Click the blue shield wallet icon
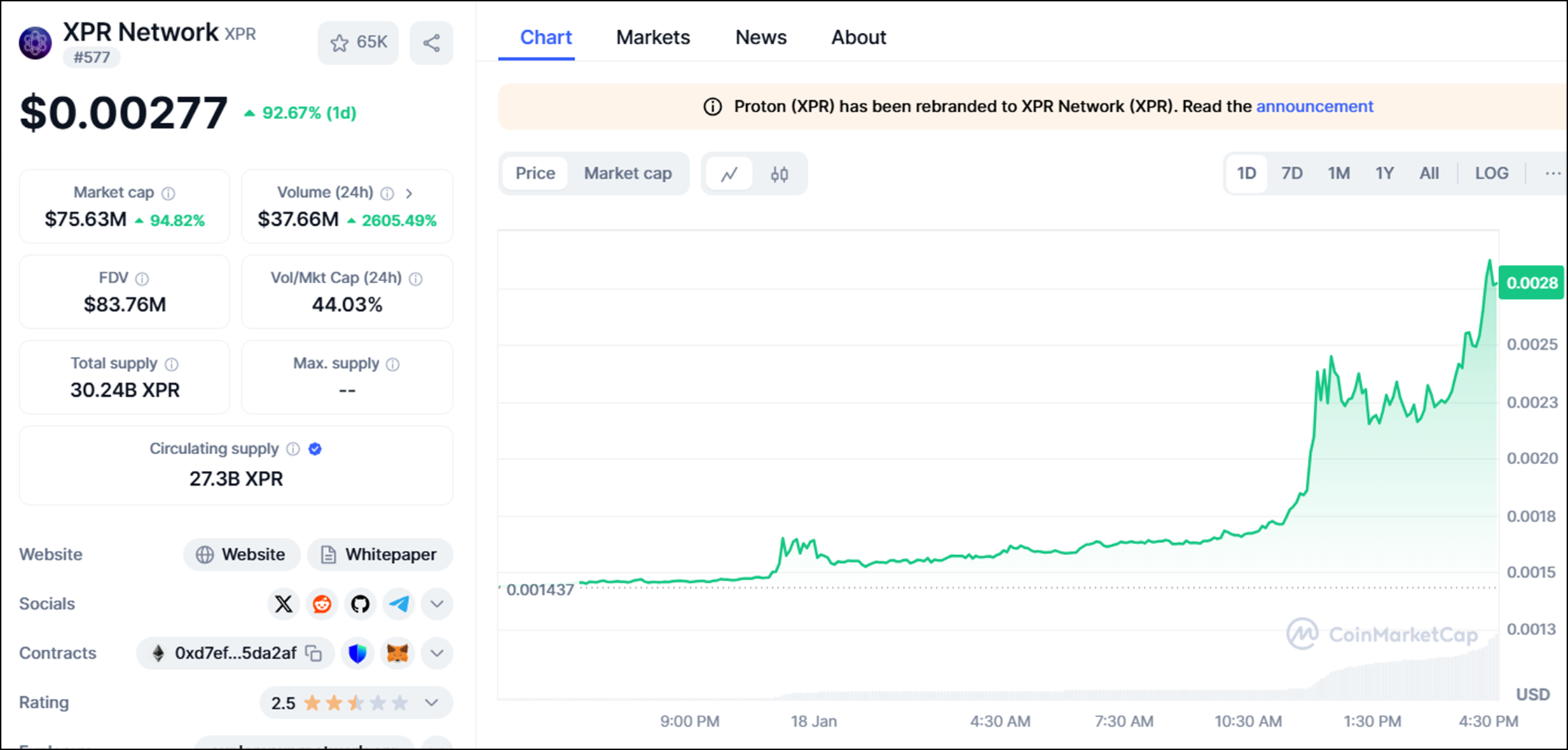This screenshot has width=1568, height=750. pyautogui.click(x=357, y=653)
